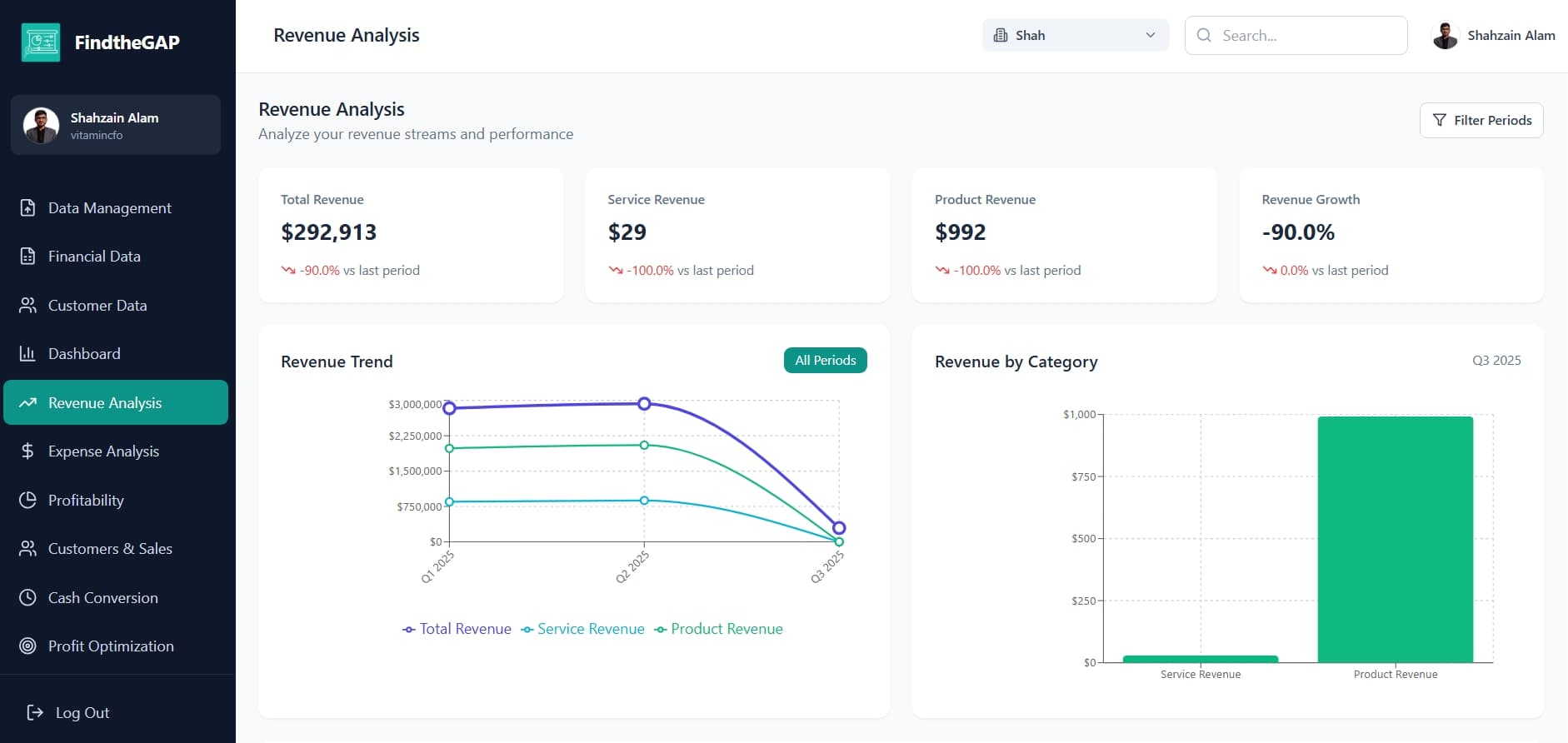Click the building icon beside Shah
Viewport: 1568px width, 743px height.
click(x=1001, y=35)
